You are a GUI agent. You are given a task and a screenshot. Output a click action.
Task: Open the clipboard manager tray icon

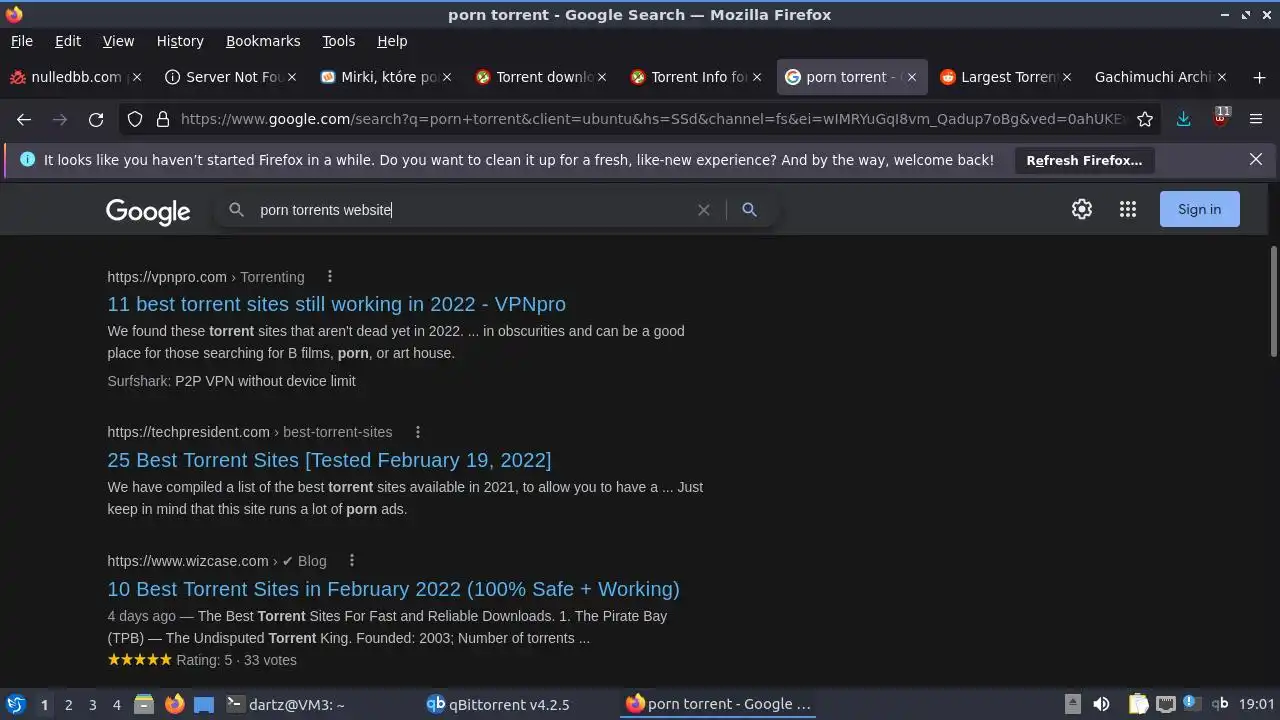point(1138,704)
